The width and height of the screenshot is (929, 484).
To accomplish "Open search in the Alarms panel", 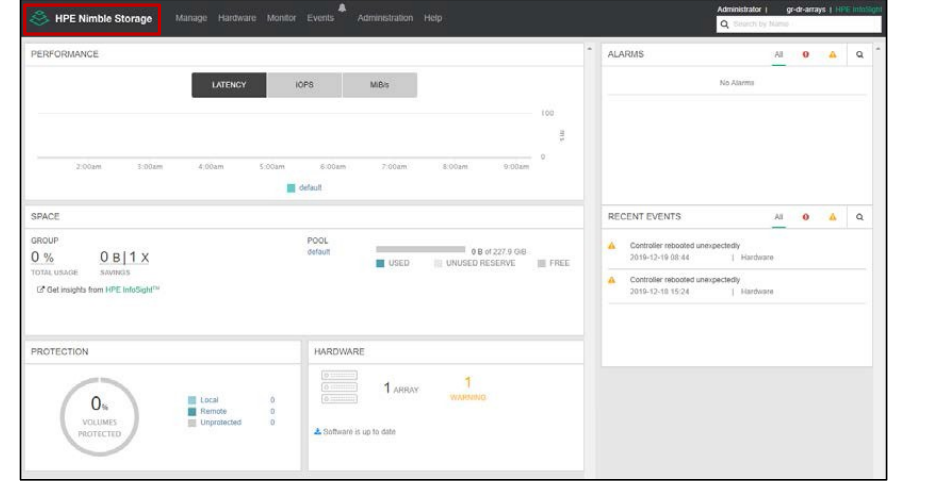I will pos(860,55).
